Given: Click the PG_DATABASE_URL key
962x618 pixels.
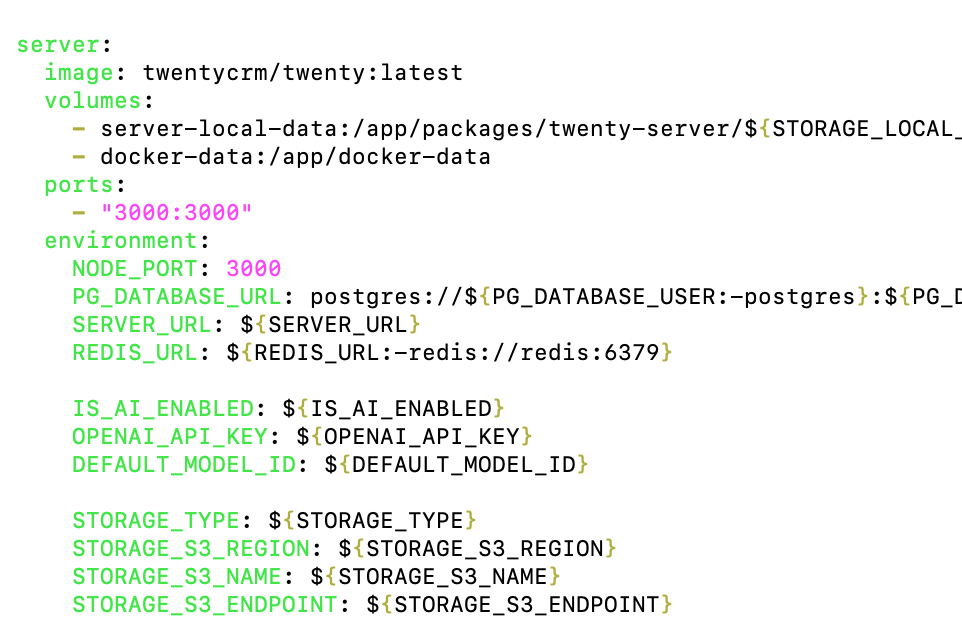Looking at the screenshot, I should coord(177,297).
